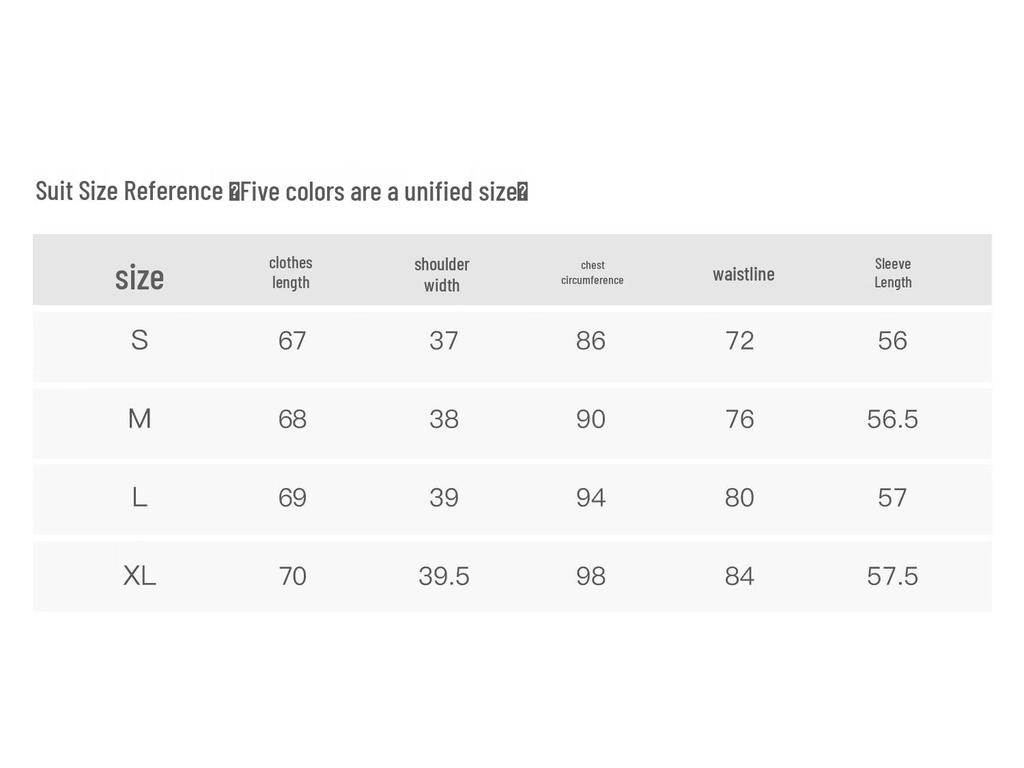Select the 'Sleeve Length' header
The width and height of the screenshot is (1024, 768).
coord(893,272)
